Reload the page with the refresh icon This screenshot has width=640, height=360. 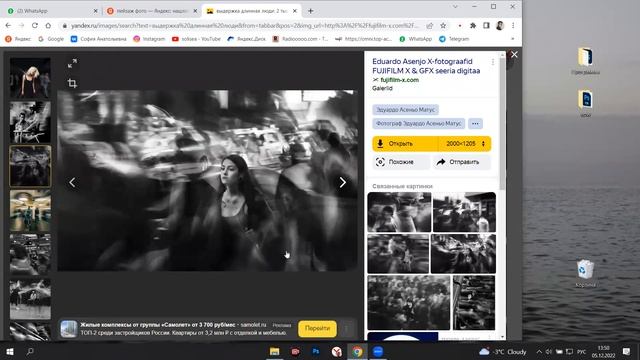pos(35,25)
